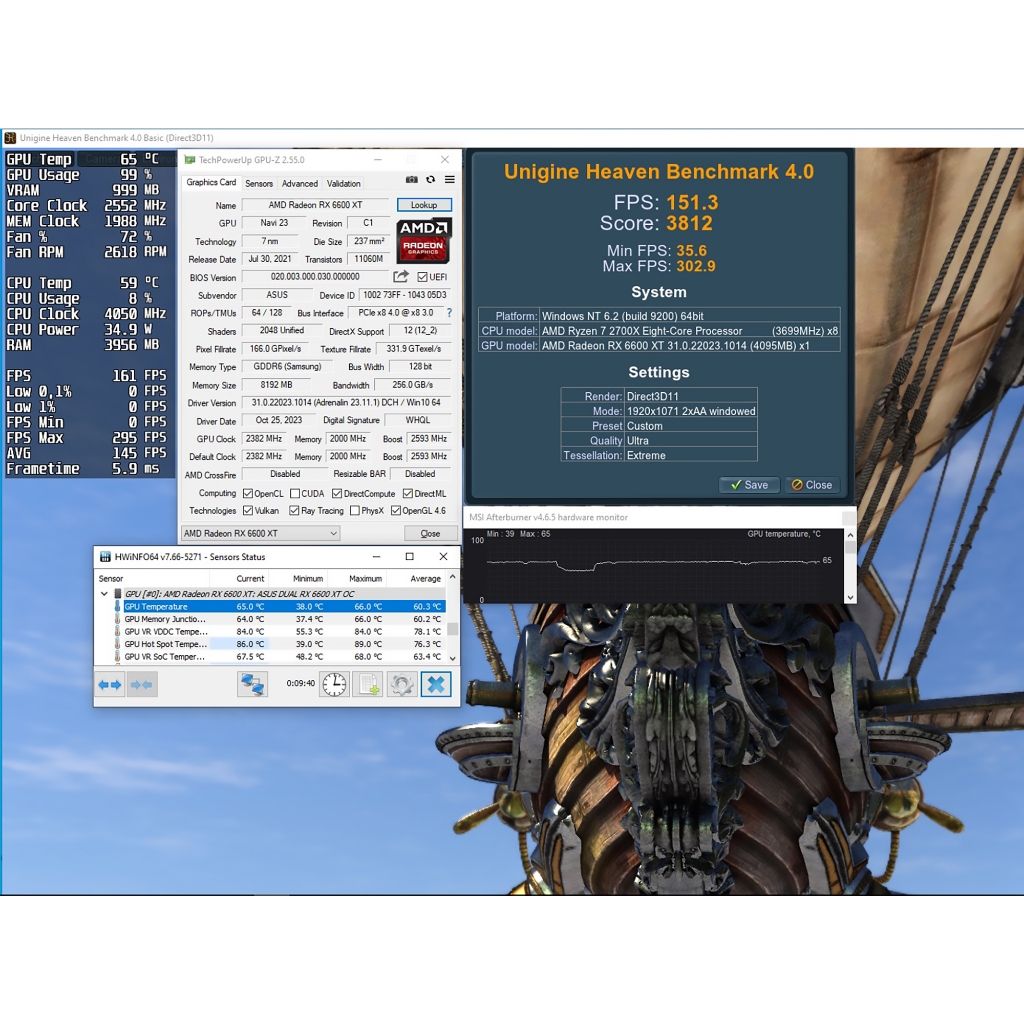This screenshot has height=1024, width=1024.
Task: Switch to the Sensors tab in GPU-Z
Action: coord(259,184)
